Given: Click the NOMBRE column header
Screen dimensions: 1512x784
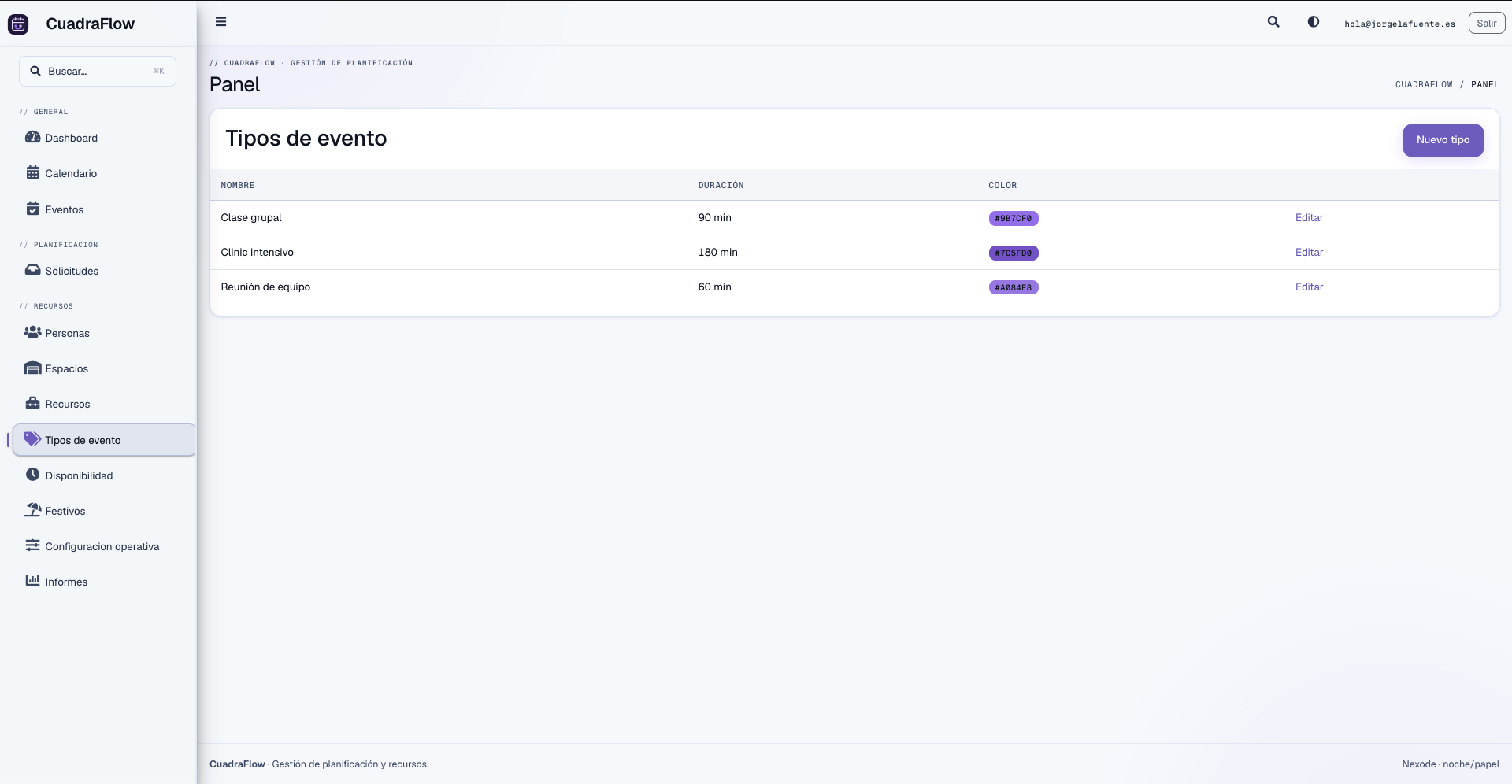Looking at the screenshot, I should [x=238, y=186].
